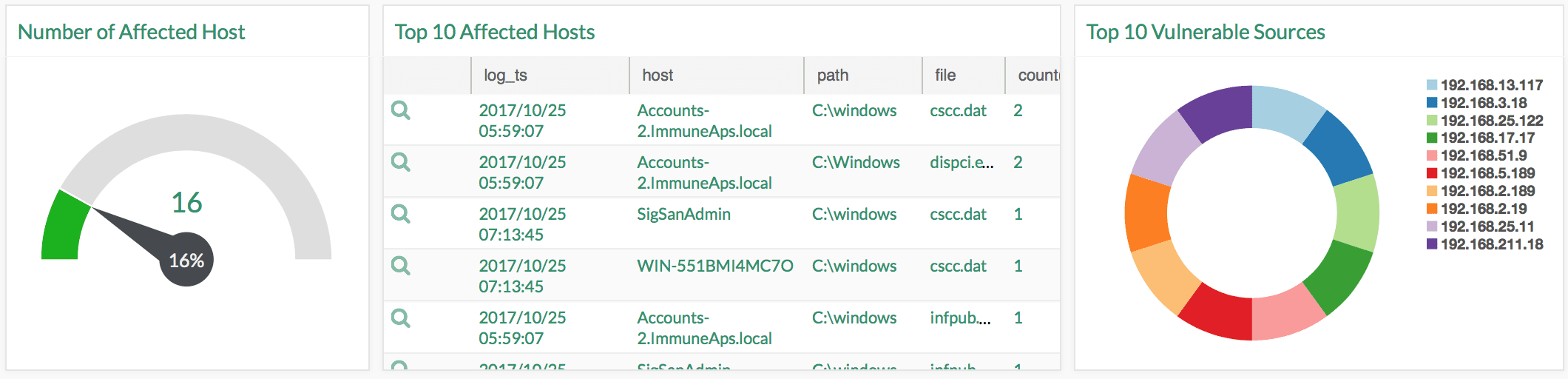Screen dimensions: 1568x379
Task: Click the gauge needle hub showing 16%
Action: (186, 261)
